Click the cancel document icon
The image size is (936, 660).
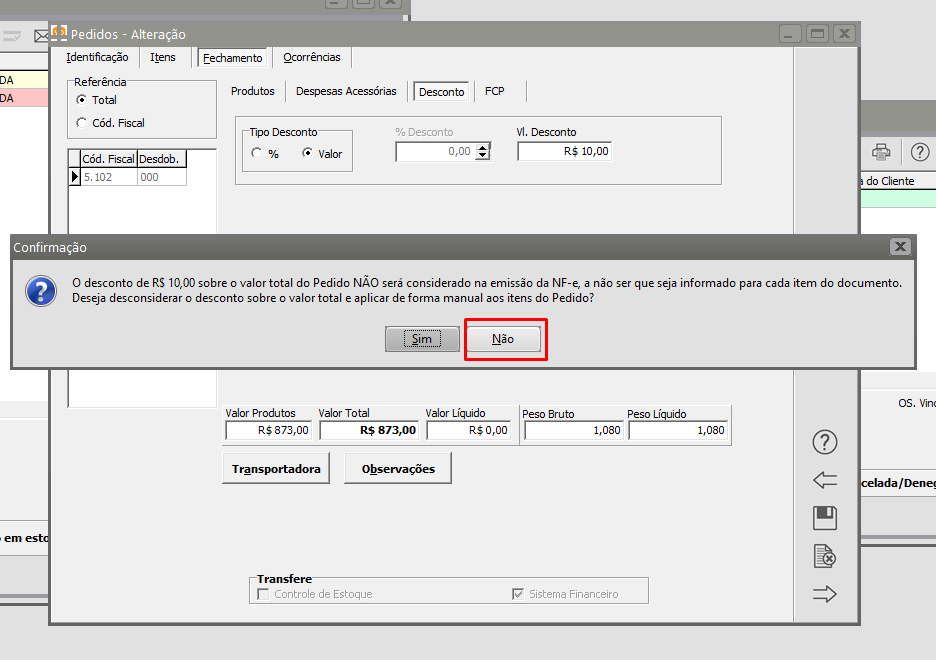tap(825, 556)
